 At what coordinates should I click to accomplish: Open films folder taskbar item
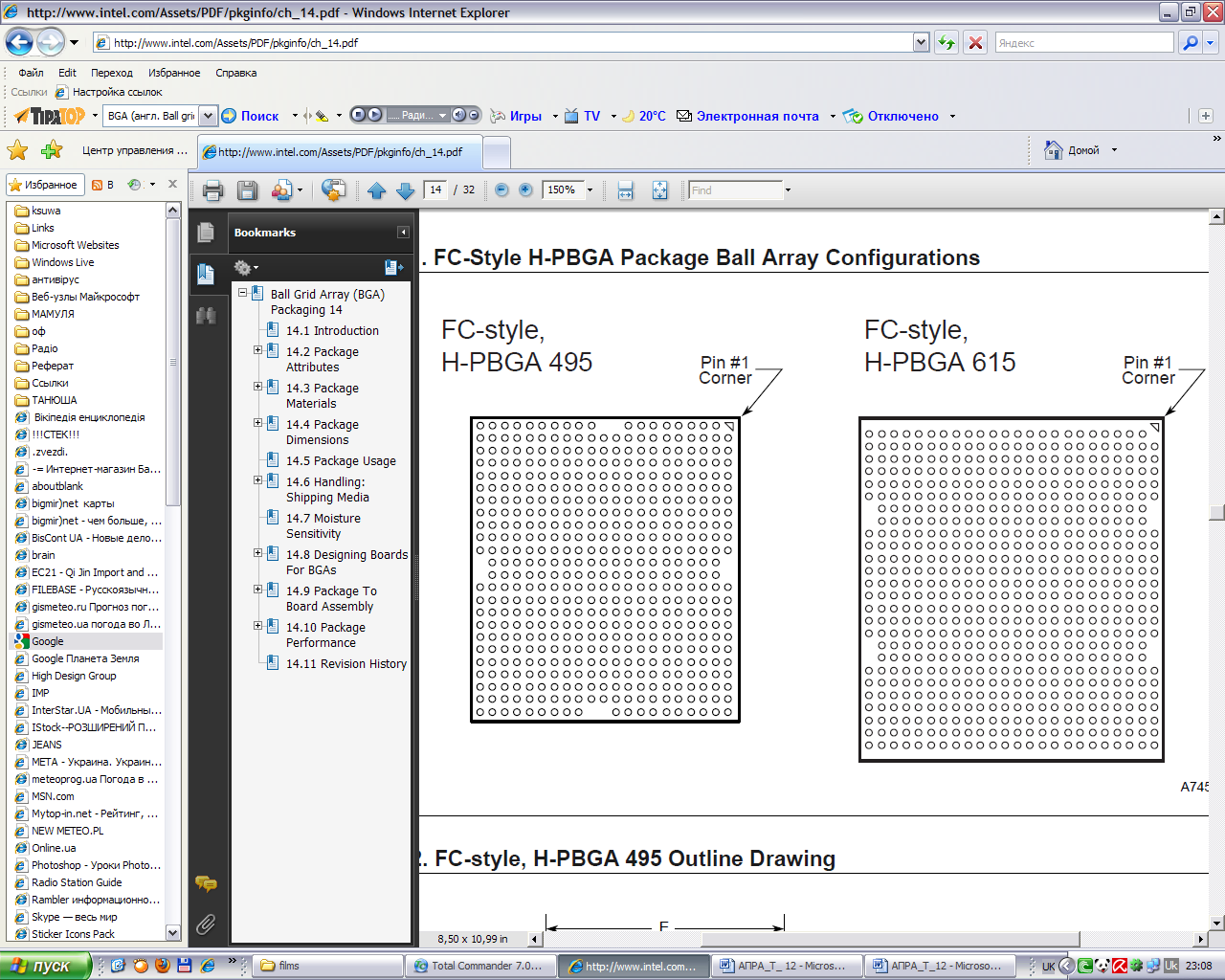tap(327, 966)
